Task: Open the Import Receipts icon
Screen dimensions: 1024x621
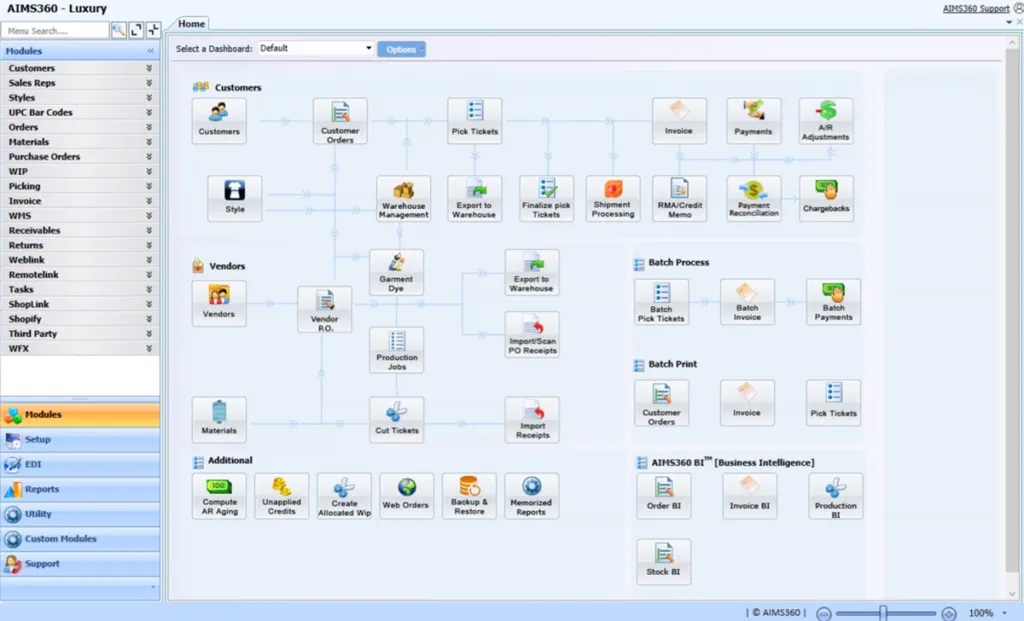Action: click(x=532, y=419)
